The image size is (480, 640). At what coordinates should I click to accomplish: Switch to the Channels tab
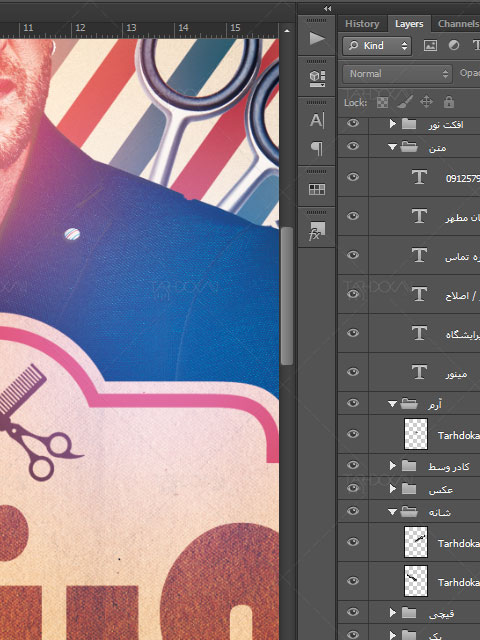458,24
